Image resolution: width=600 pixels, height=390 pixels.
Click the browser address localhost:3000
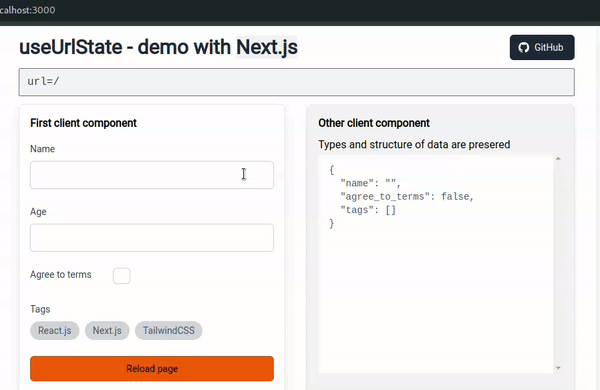(x=28, y=10)
